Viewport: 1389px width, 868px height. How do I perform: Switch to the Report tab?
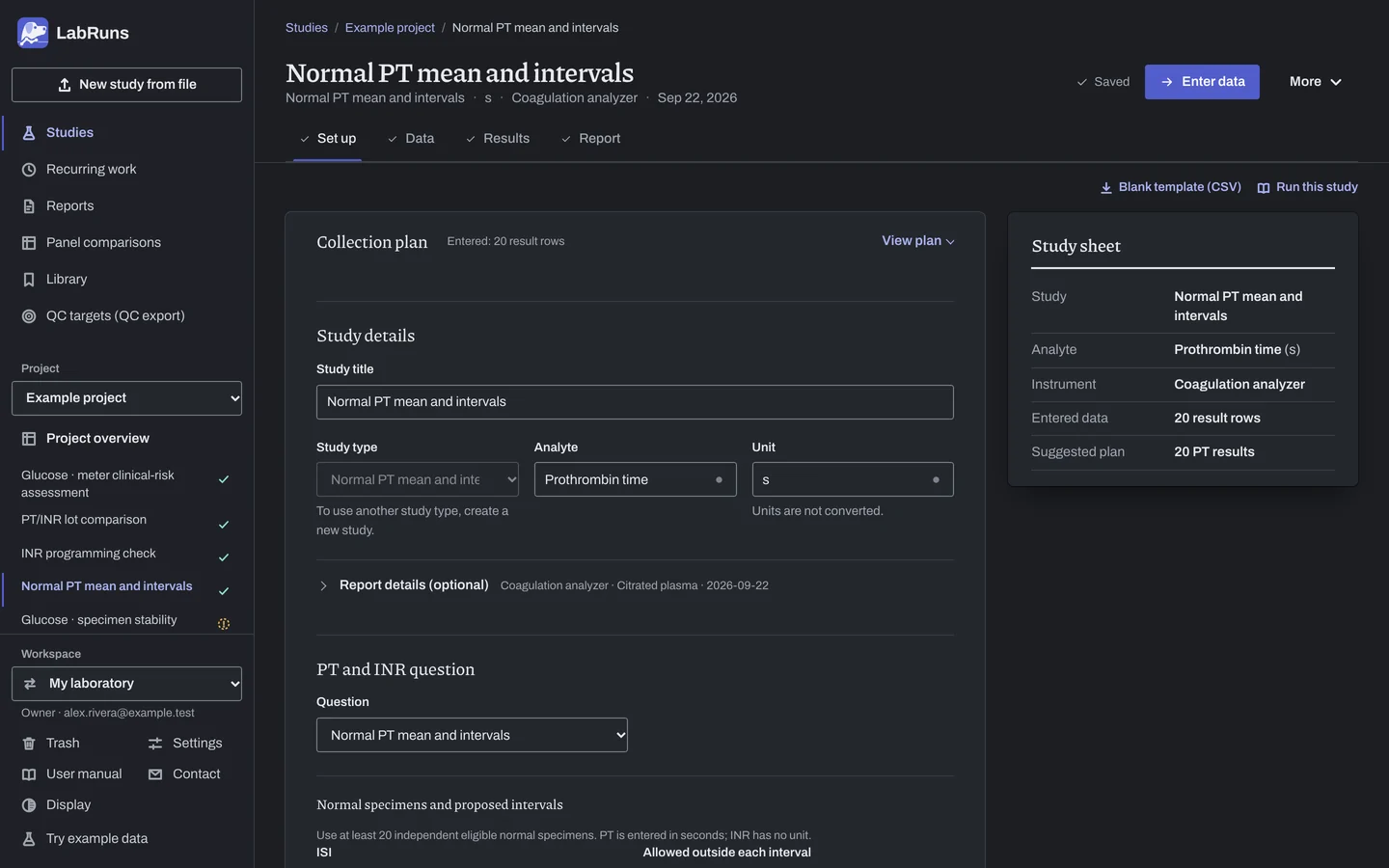(590, 139)
